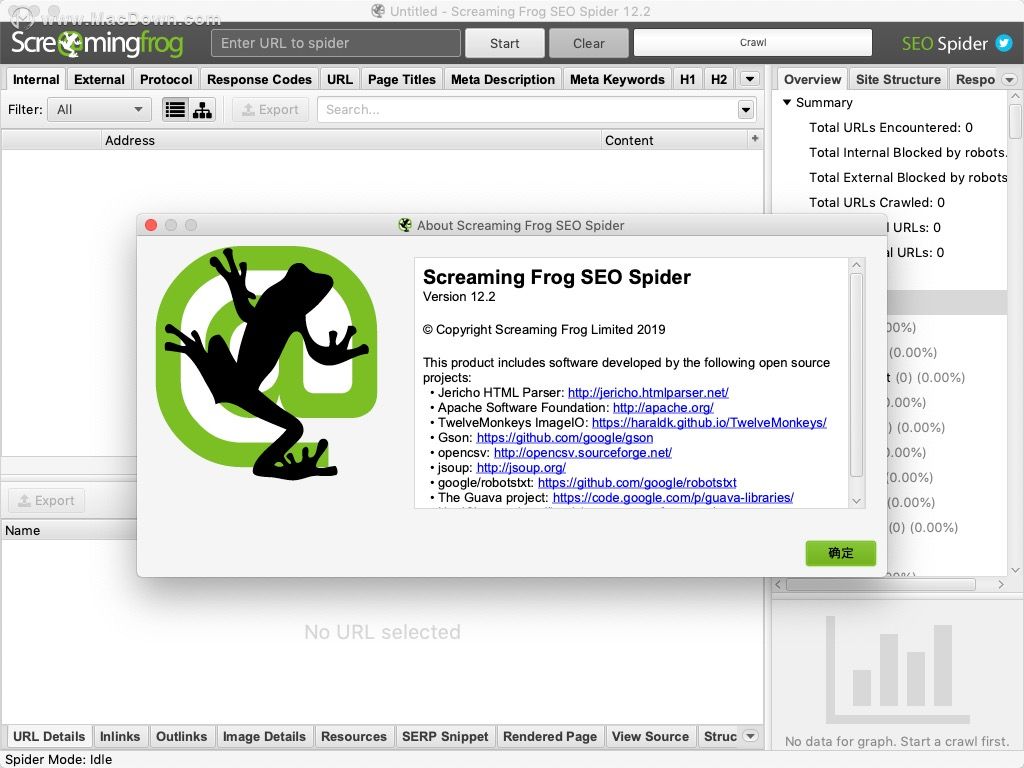
Task: Select the View Source tab
Action: (650, 736)
